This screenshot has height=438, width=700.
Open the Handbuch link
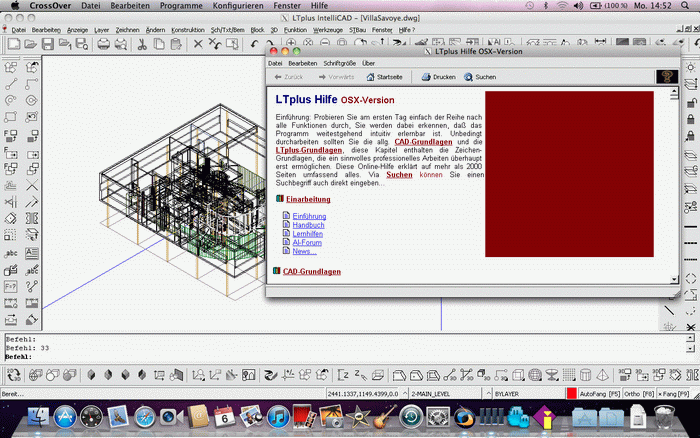click(308, 225)
